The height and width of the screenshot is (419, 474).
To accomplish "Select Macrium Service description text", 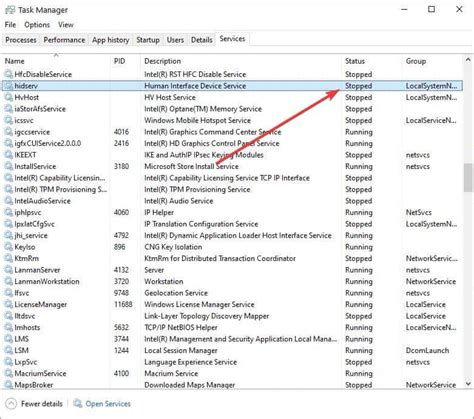I will pos(171,373).
